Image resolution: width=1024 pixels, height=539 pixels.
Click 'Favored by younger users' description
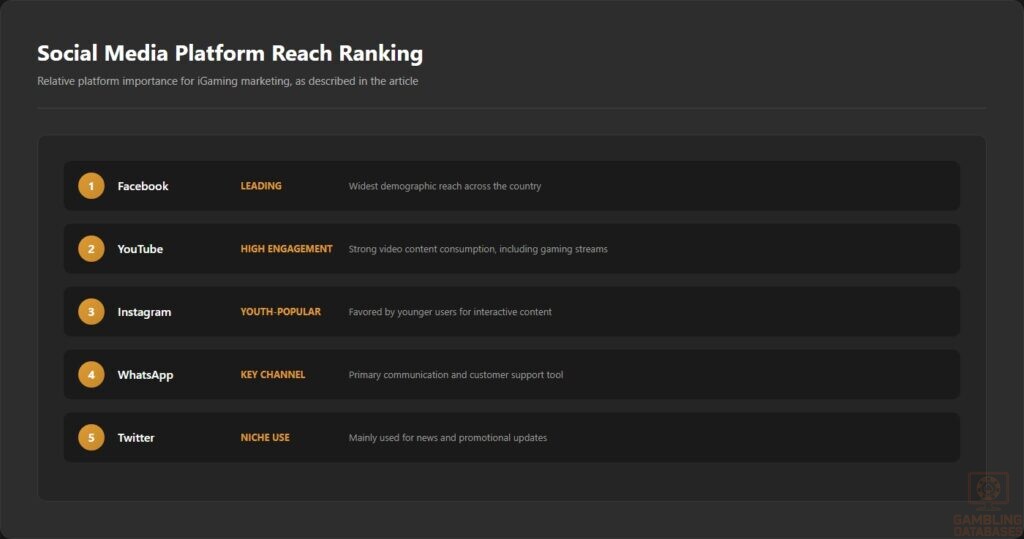coord(450,312)
